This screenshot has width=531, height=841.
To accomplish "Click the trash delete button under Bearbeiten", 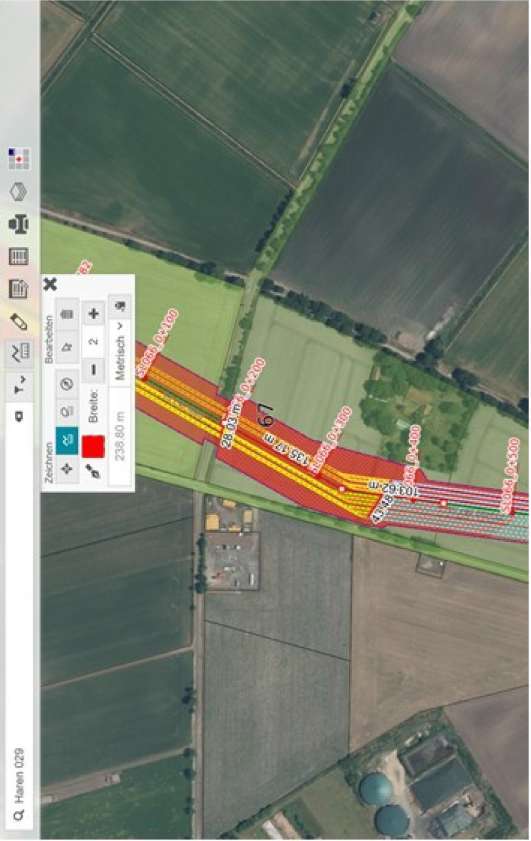I will tap(67, 314).
